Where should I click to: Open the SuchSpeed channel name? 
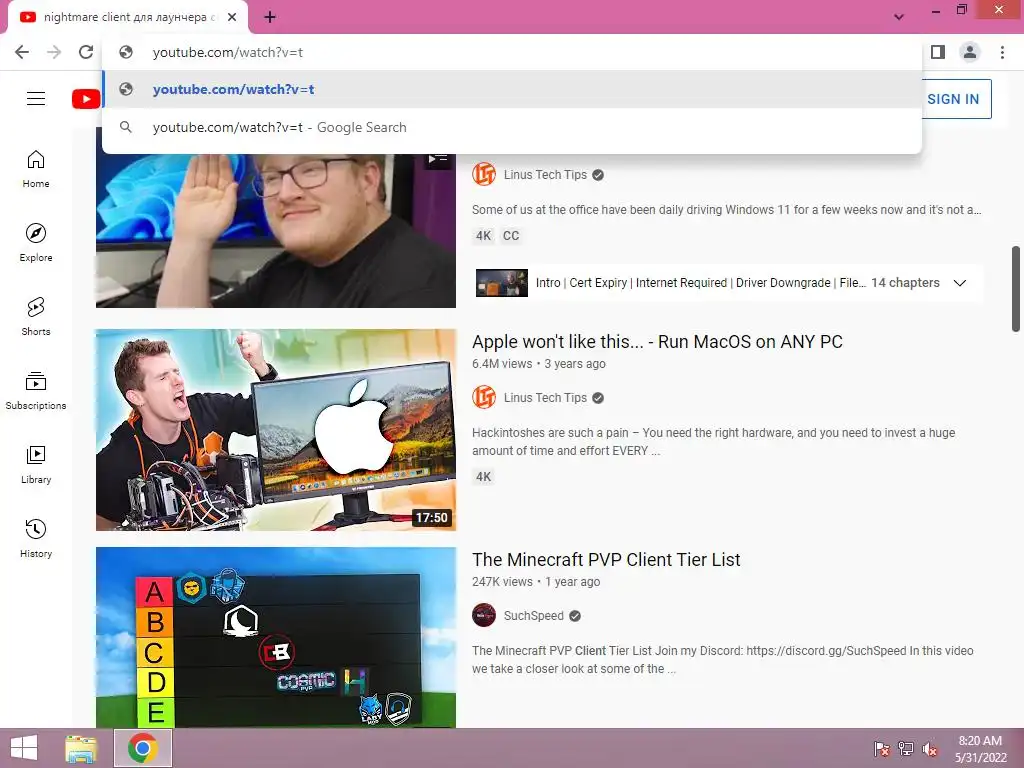point(534,616)
